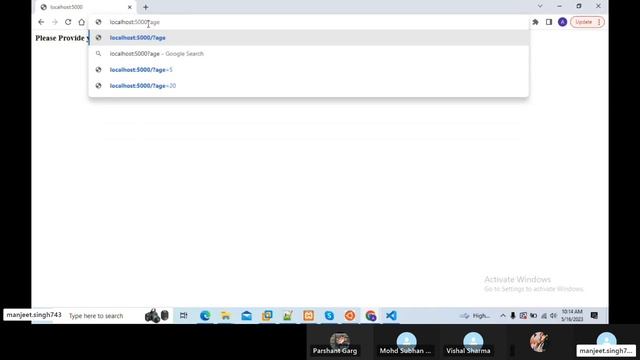This screenshot has height=360, width=640.
Task: Go back with the browser back arrow
Action: click(x=41, y=22)
